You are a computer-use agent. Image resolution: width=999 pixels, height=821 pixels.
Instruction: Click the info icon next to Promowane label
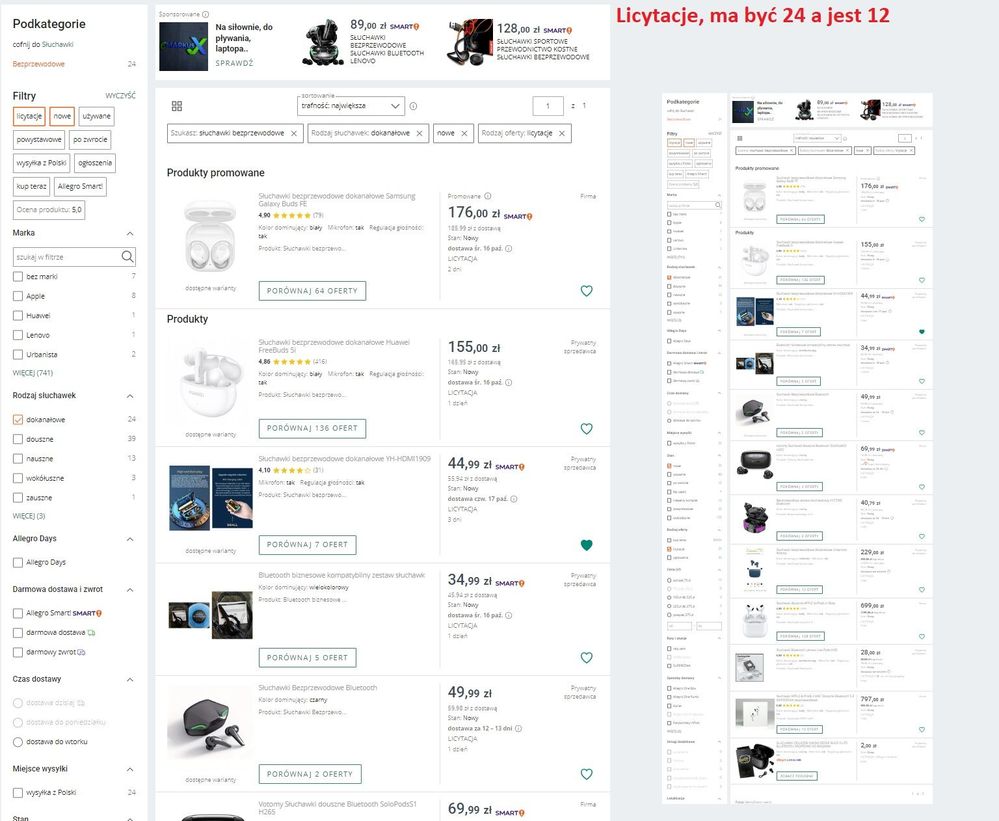487,196
